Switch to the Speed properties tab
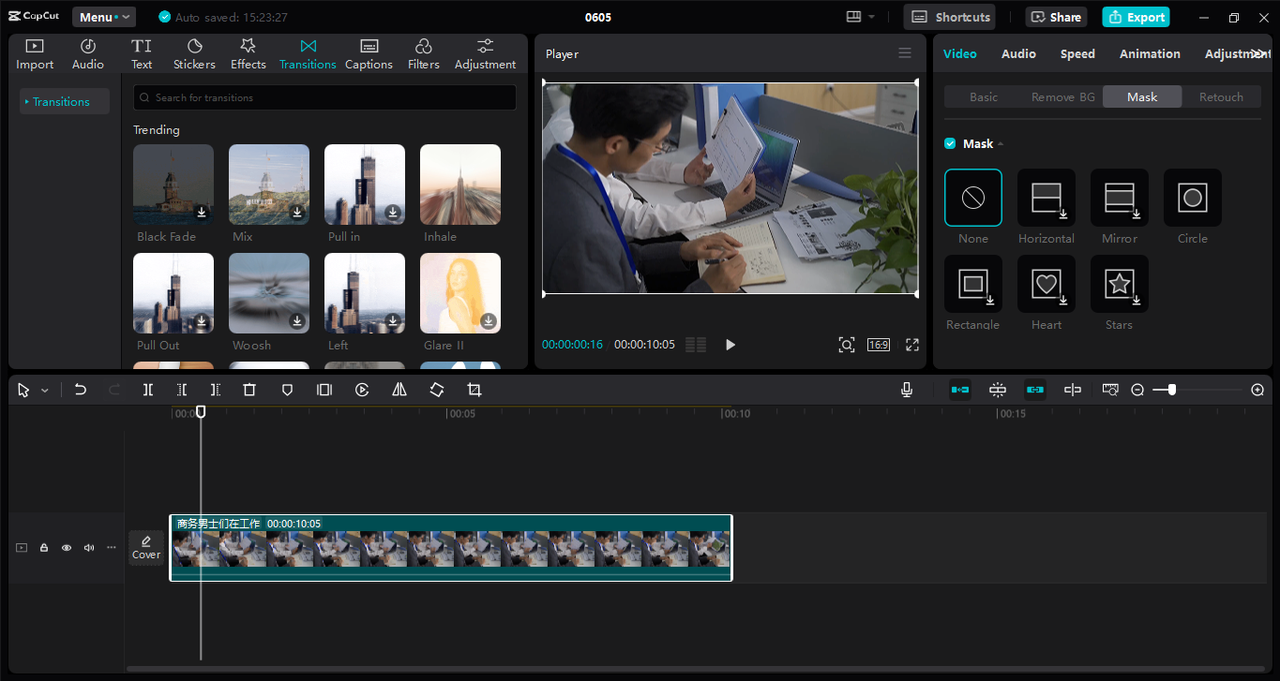 tap(1077, 54)
